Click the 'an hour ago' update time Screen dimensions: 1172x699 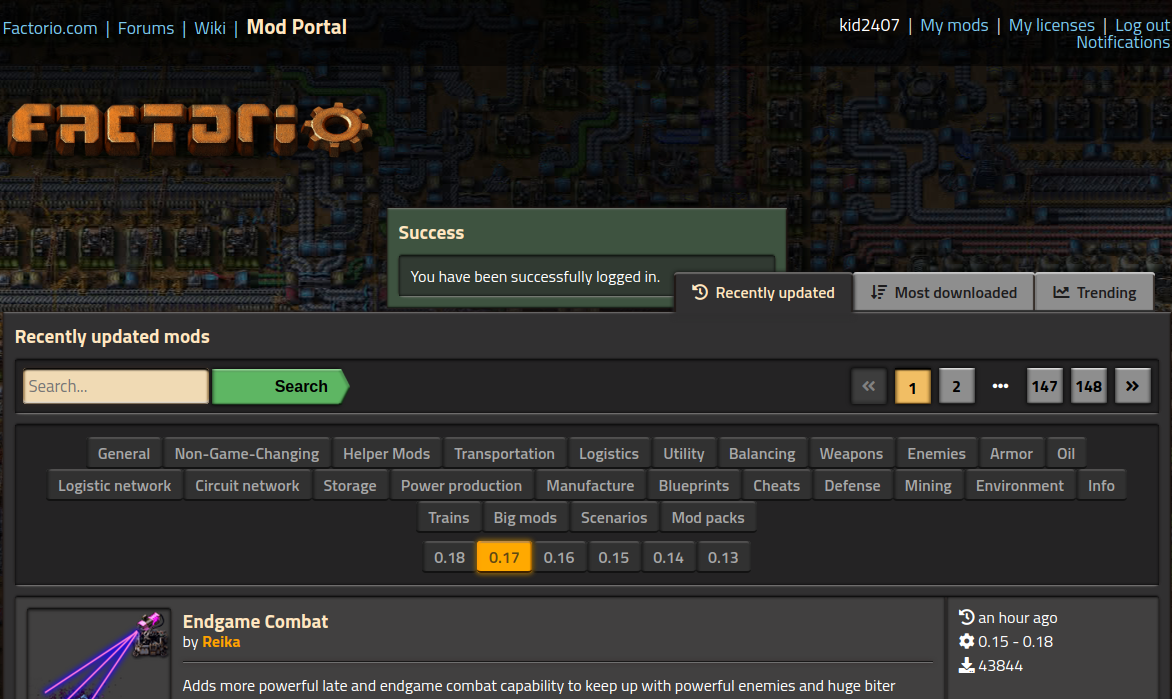[x=1017, y=618]
